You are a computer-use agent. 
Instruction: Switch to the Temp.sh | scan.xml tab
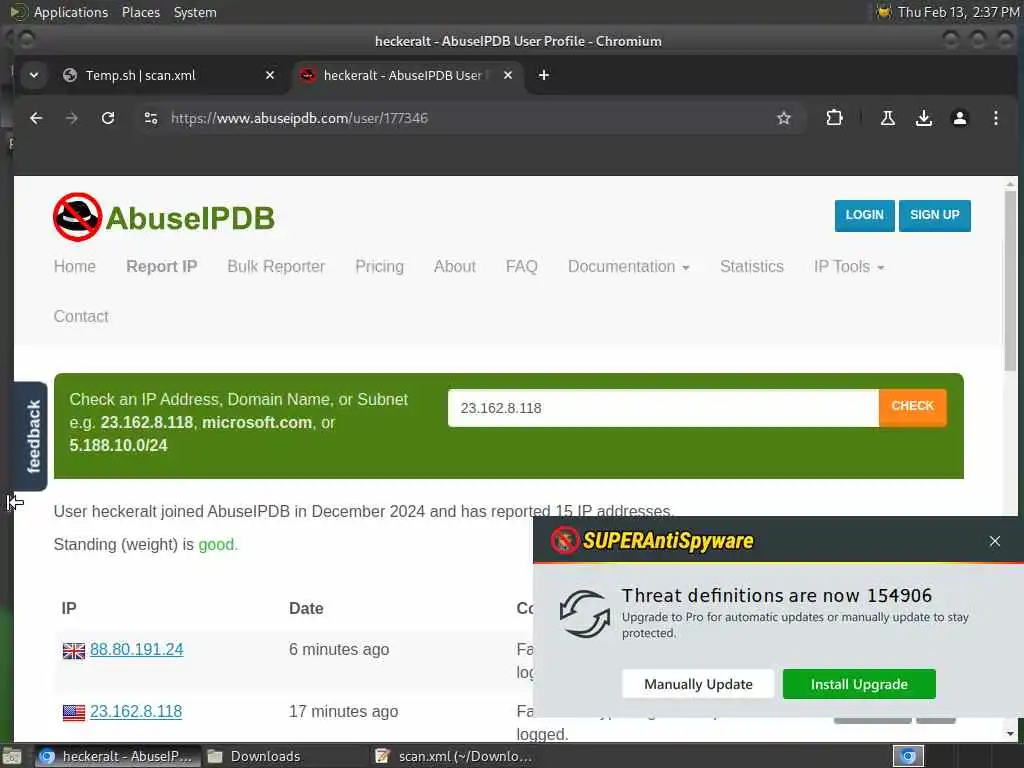pos(140,75)
